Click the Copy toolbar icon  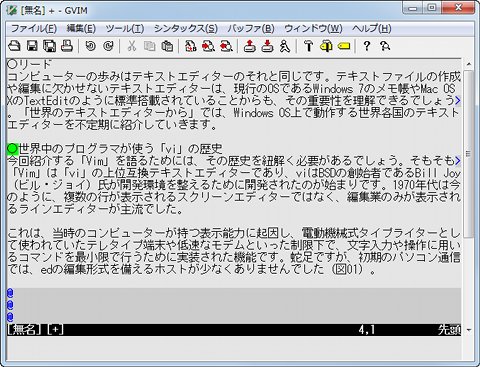(149, 46)
